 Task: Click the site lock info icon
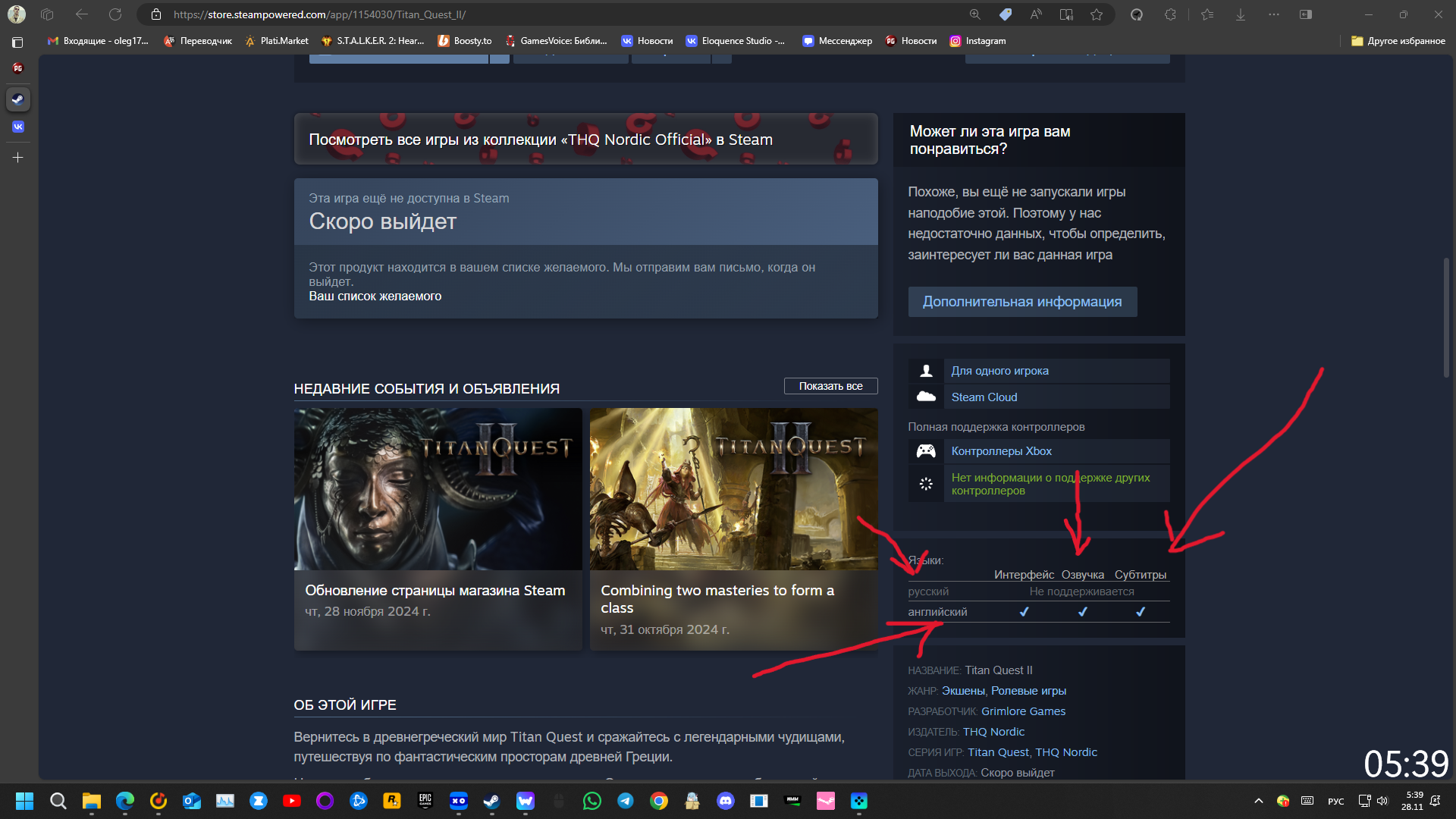point(156,14)
